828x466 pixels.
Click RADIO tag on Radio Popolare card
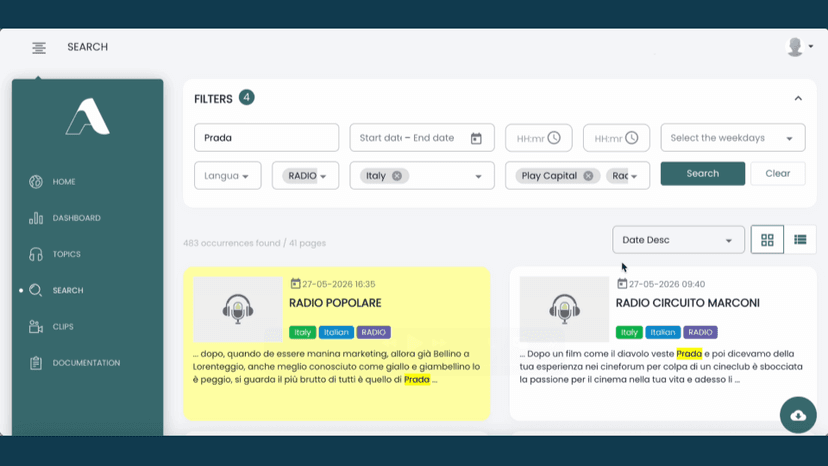[x=373, y=332]
